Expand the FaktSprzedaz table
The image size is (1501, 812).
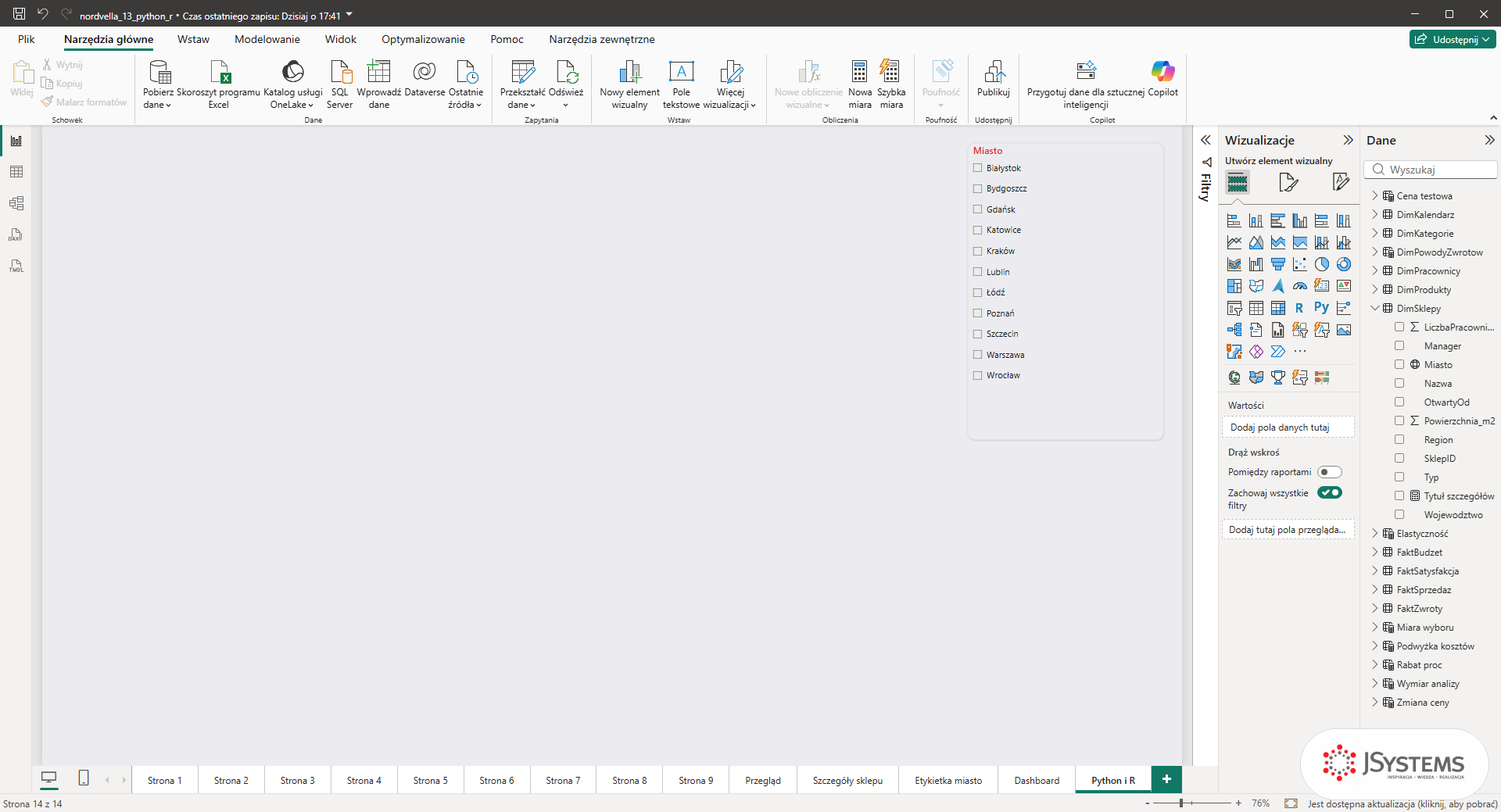(x=1375, y=589)
